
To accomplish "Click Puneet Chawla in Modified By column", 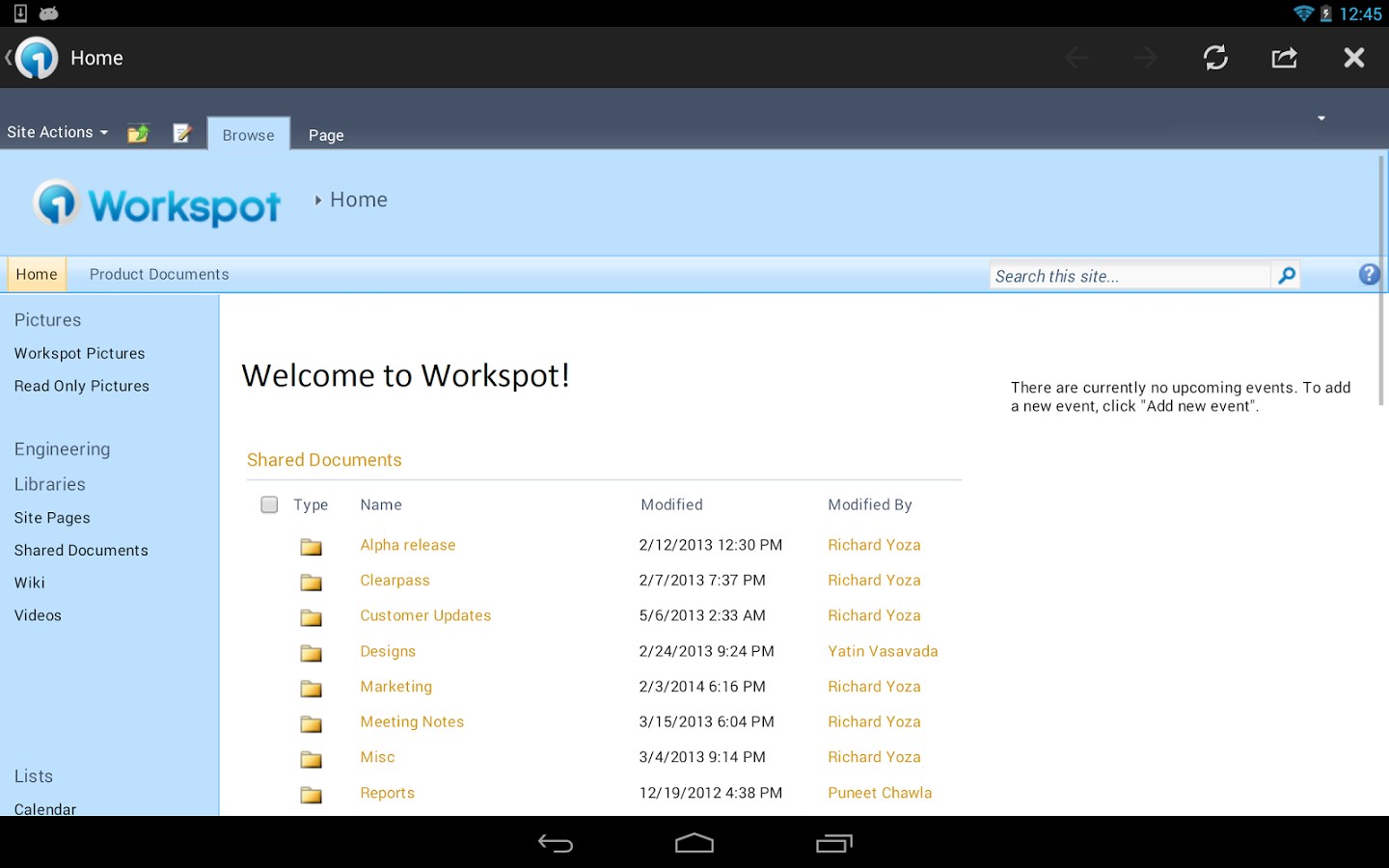I will click(880, 793).
